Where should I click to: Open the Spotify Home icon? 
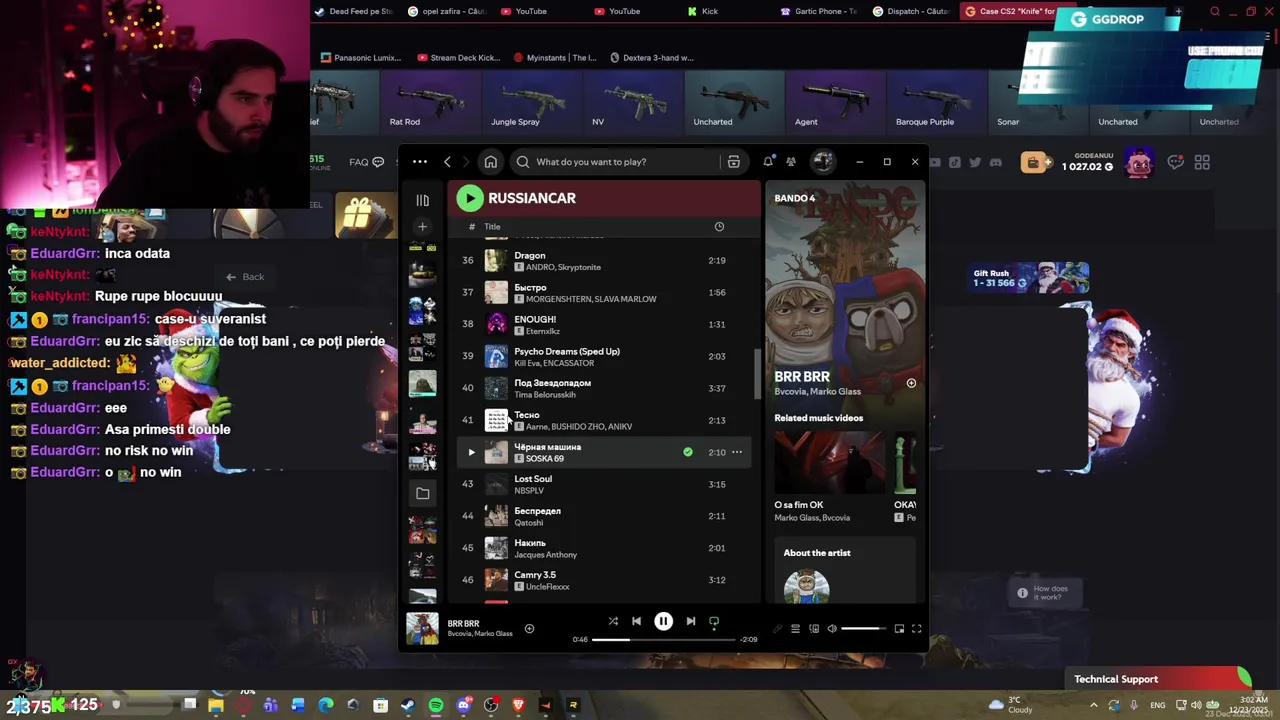point(490,162)
